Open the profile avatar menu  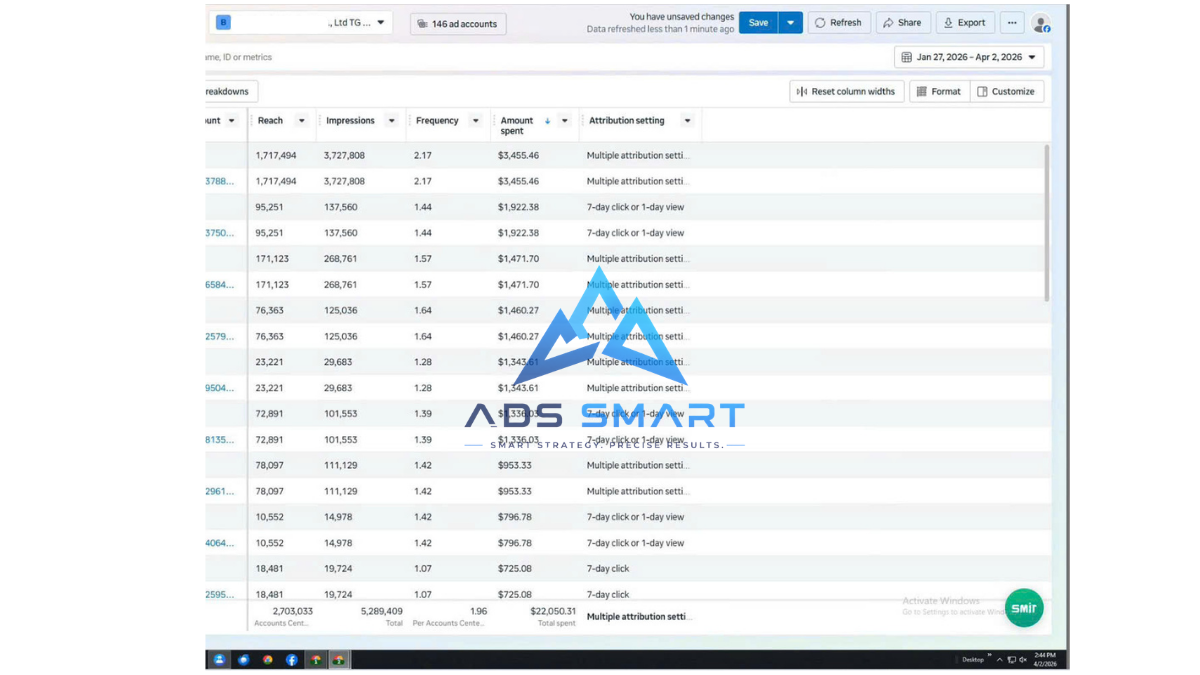pos(1041,23)
